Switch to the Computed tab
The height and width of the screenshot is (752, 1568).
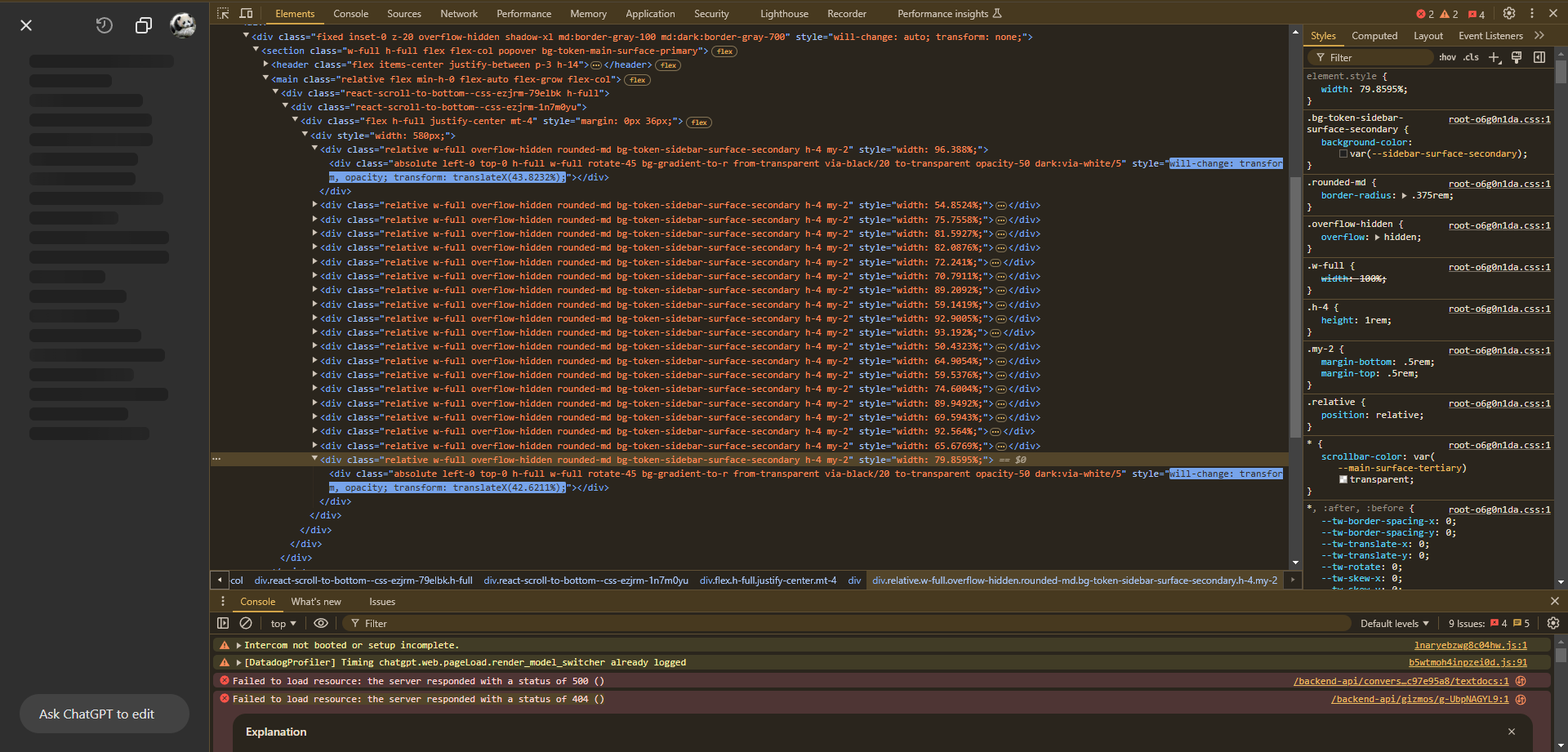(x=1374, y=36)
